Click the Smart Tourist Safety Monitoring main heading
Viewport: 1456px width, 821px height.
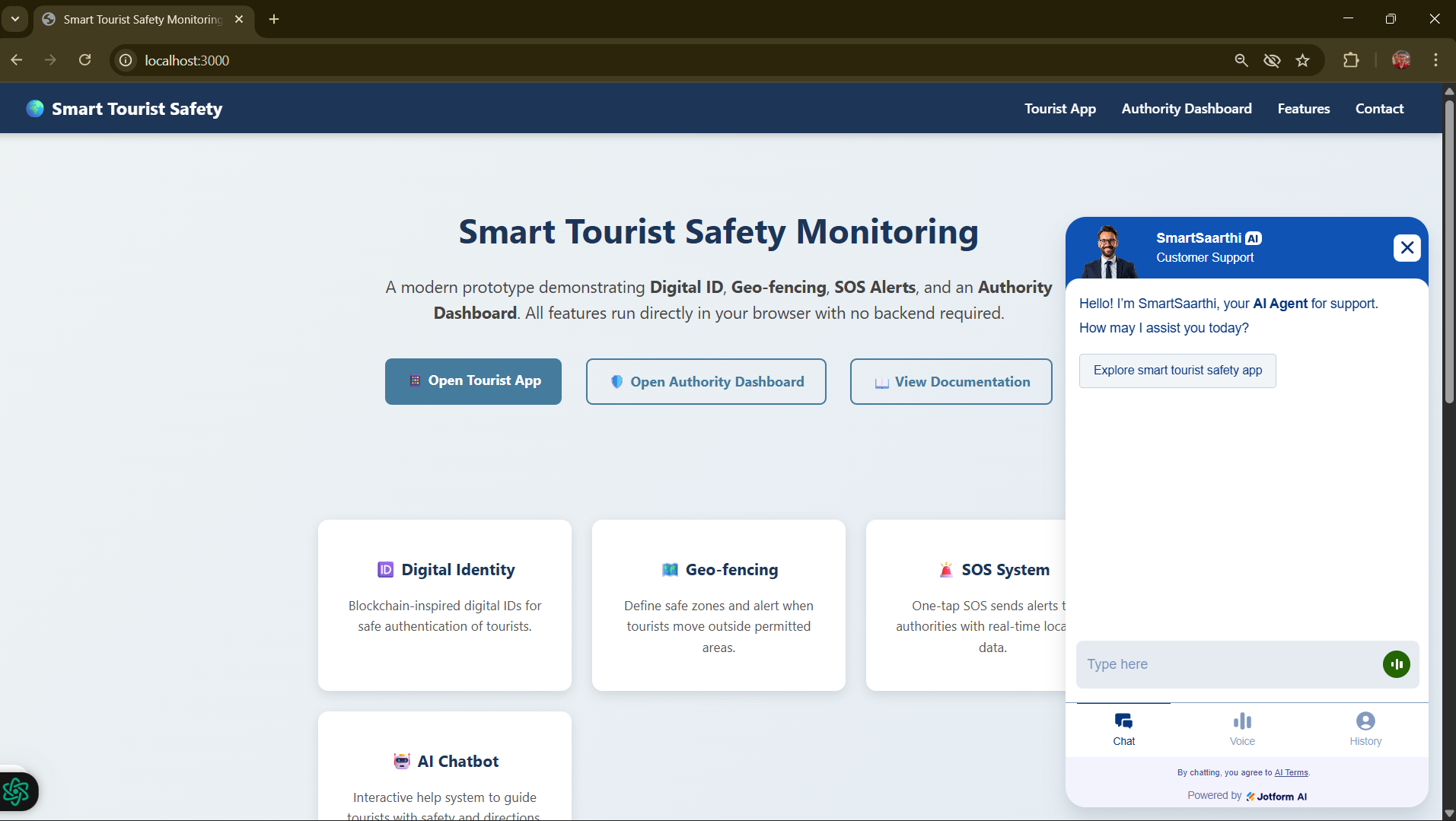[718, 232]
